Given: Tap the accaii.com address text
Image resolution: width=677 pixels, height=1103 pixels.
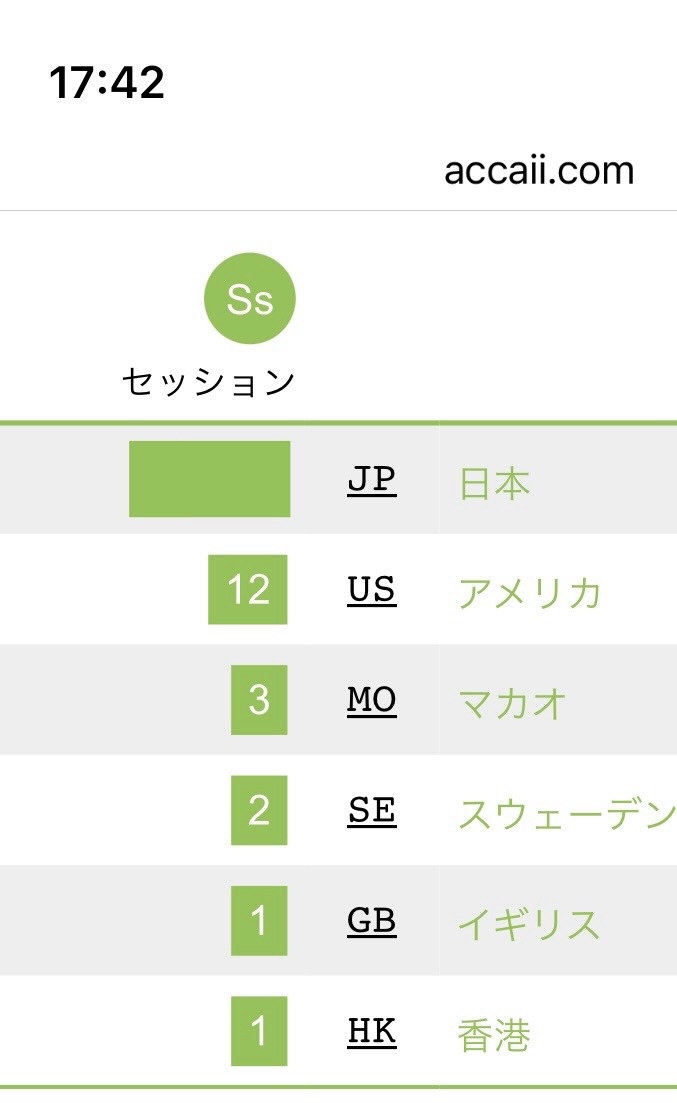Looking at the screenshot, I should tap(539, 170).
